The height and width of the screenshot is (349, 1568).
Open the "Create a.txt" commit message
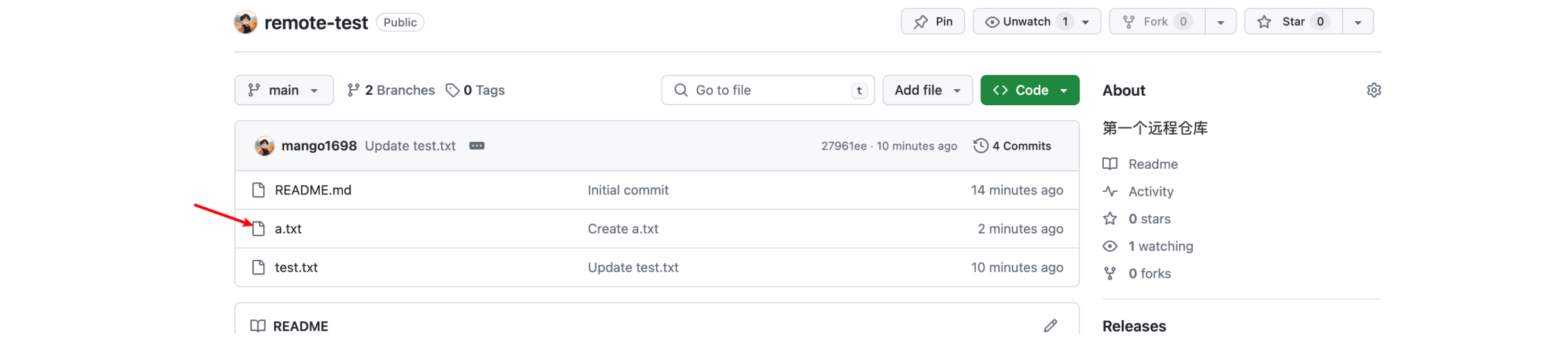pos(623,229)
